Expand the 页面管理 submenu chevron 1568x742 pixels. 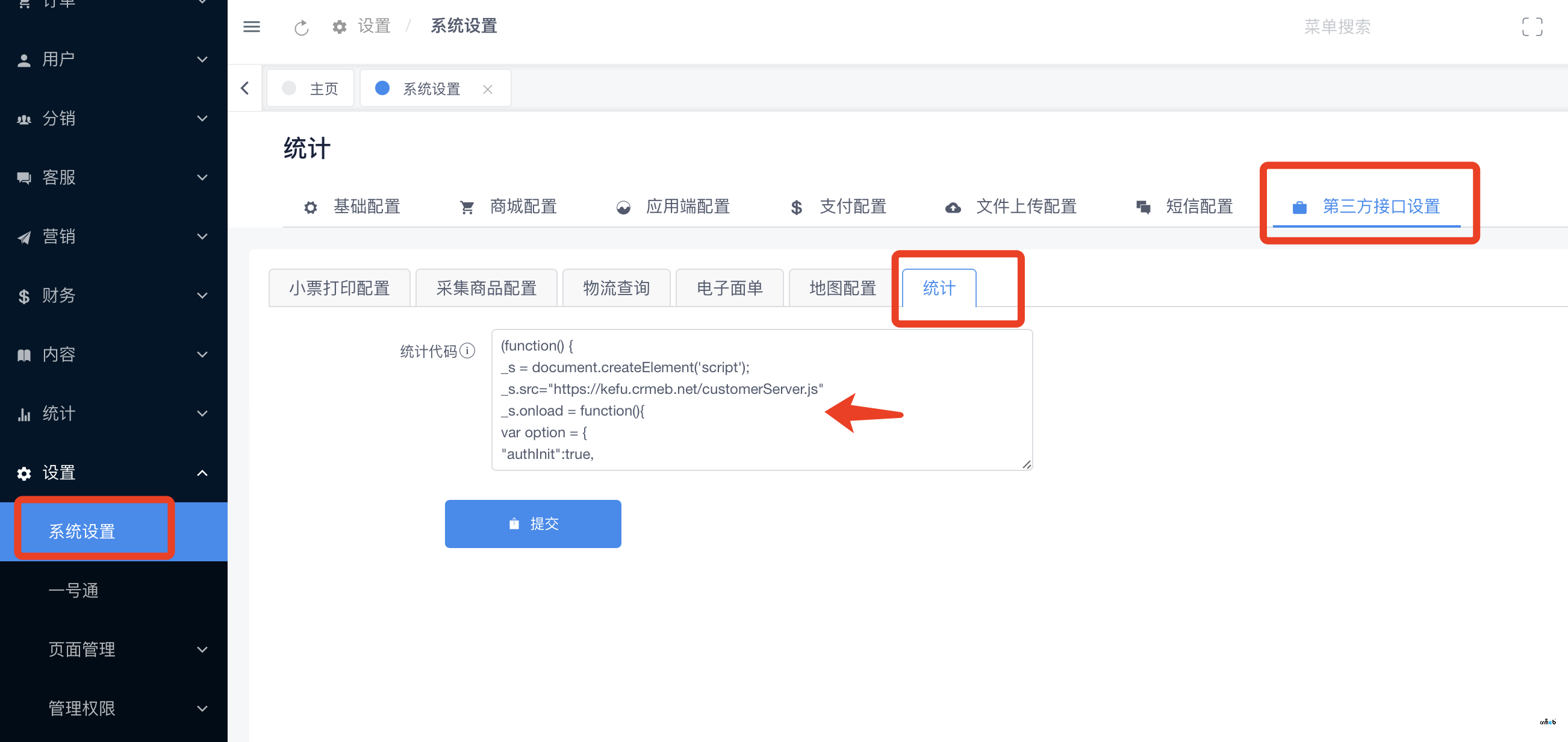[x=202, y=649]
